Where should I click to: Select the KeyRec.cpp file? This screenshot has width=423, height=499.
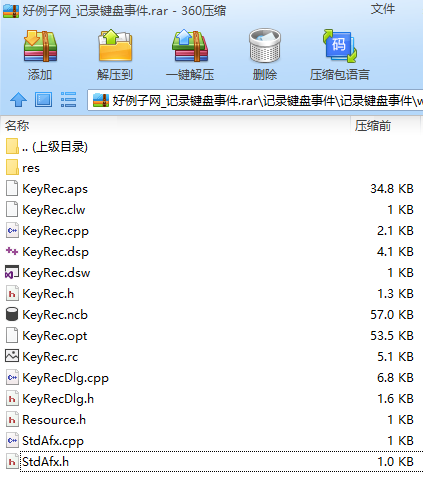(212, 231)
